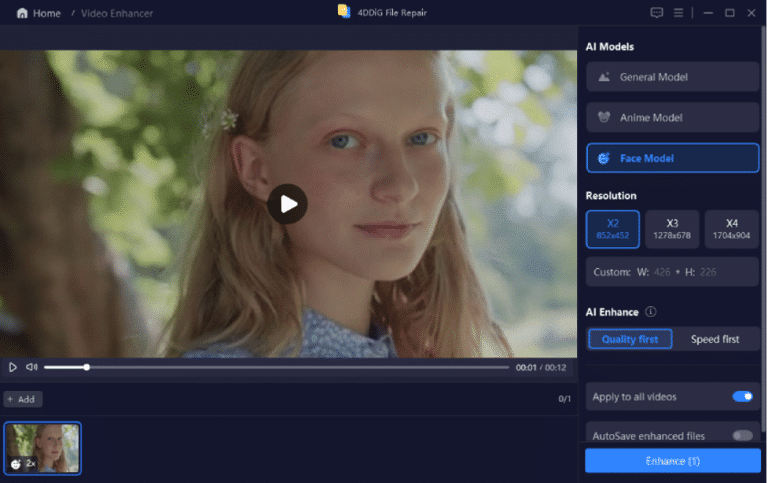Screen dimensions: 768x483
Task: Select the Anime Model option
Action: click(672, 117)
